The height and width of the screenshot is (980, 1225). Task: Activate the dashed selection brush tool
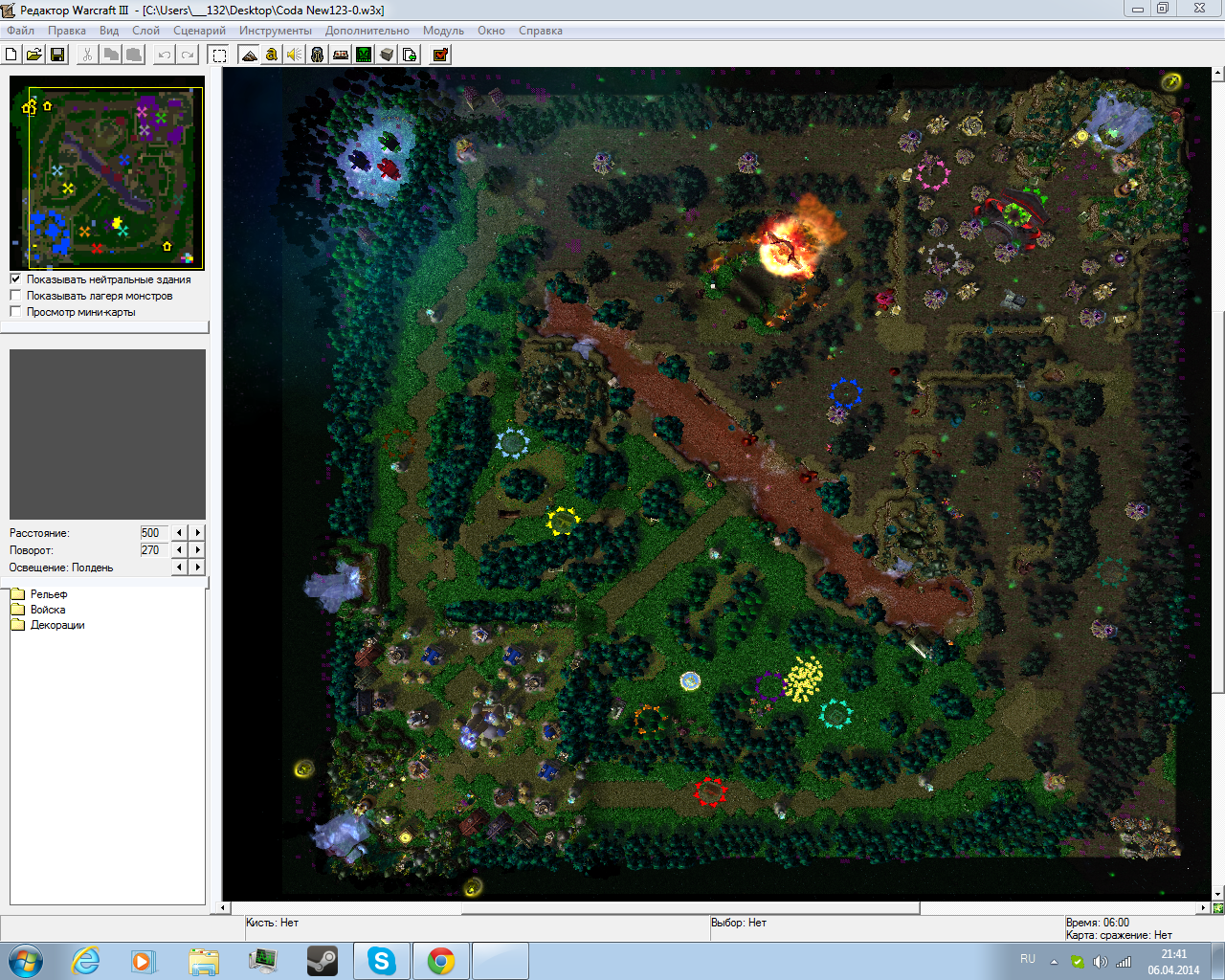[x=219, y=55]
